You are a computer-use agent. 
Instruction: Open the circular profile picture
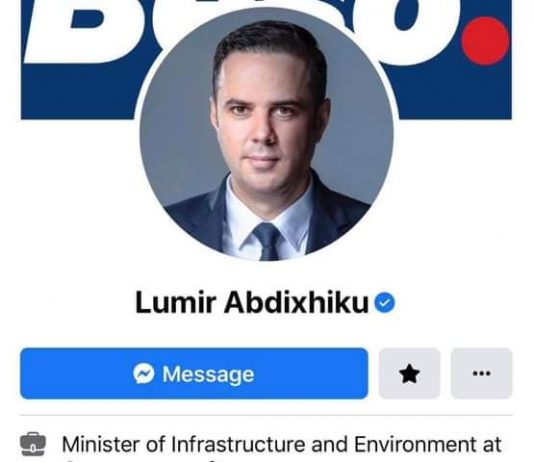266,134
